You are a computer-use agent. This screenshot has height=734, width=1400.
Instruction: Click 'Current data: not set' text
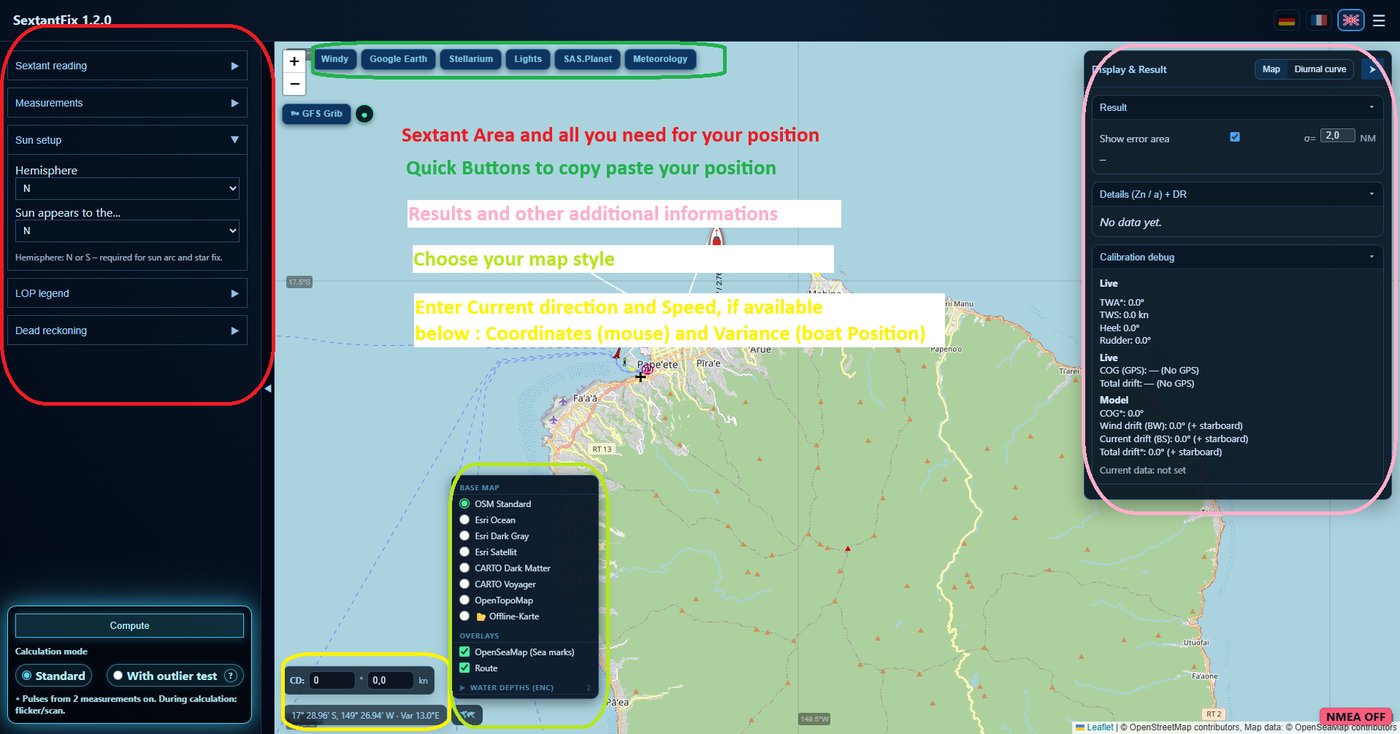point(1143,470)
